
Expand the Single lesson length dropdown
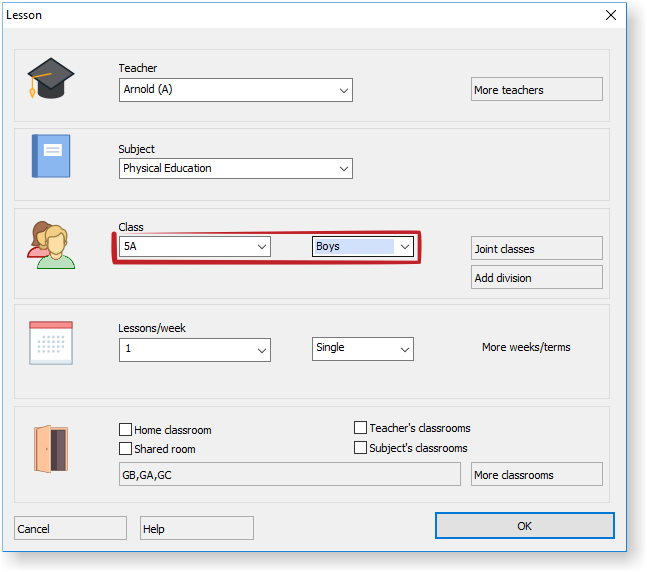point(362,348)
